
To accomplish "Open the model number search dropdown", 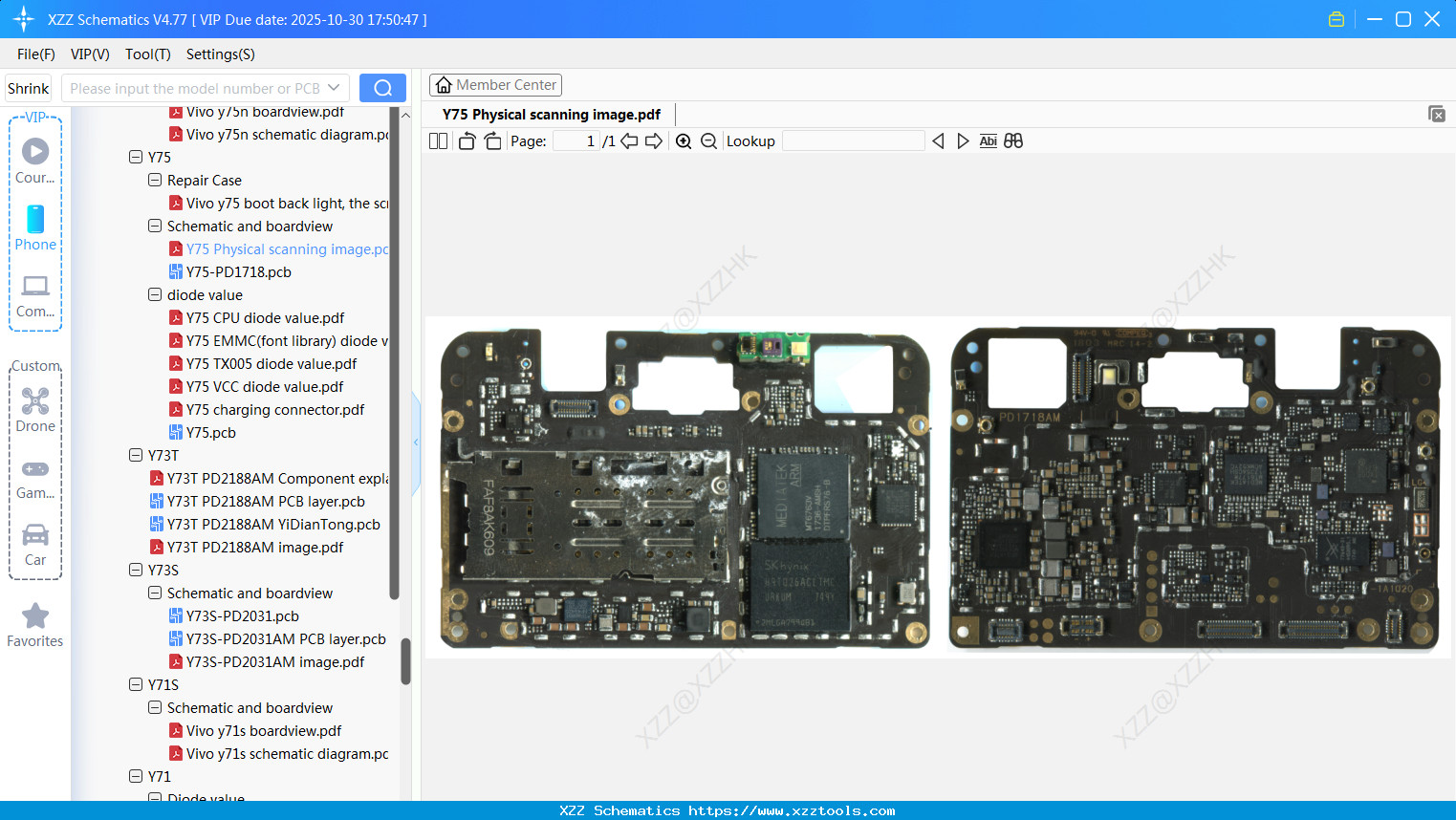I will coord(336,87).
